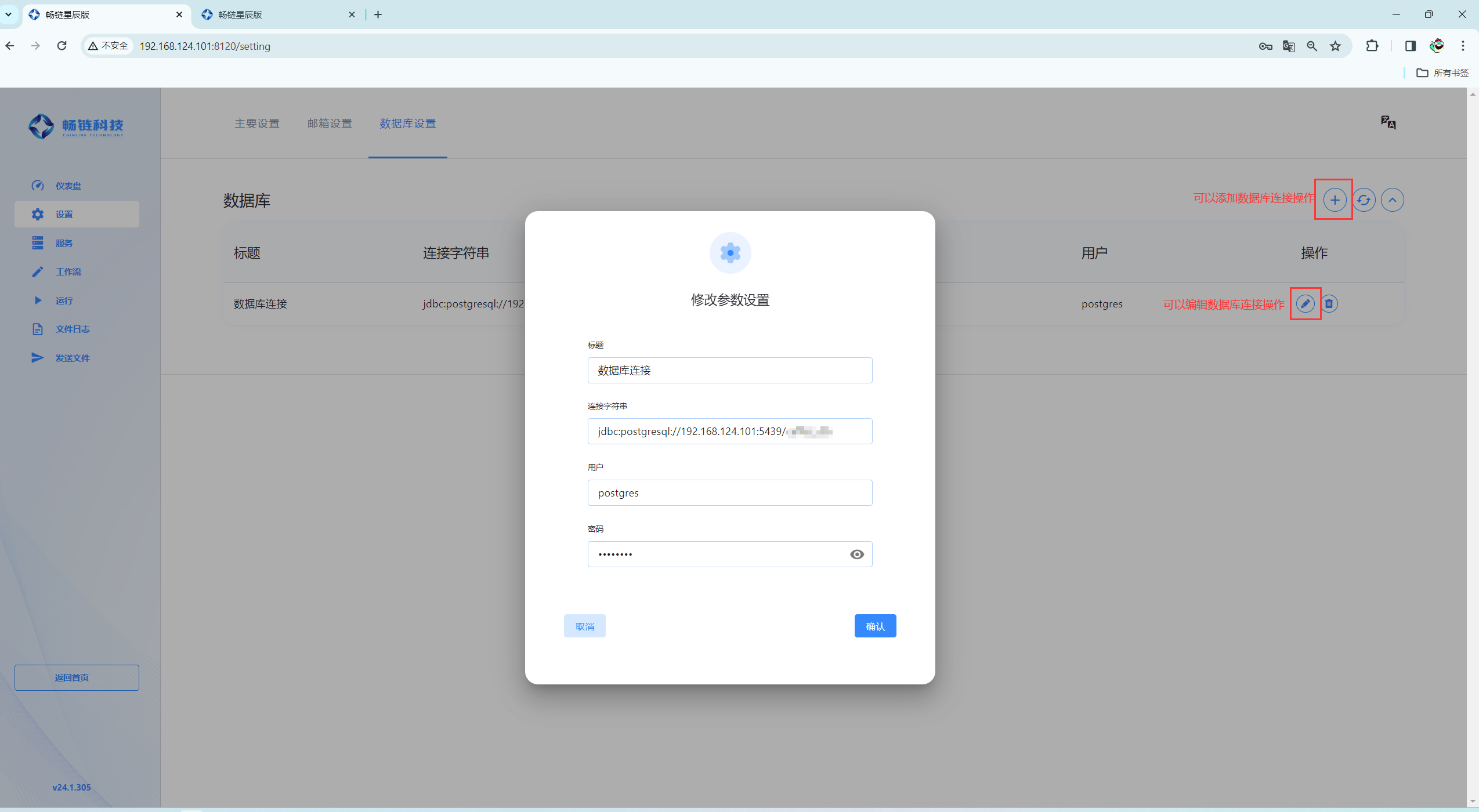The height and width of the screenshot is (812, 1479).
Task: Switch to the 主要设置 tab
Action: pyautogui.click(x=257, y=124)
